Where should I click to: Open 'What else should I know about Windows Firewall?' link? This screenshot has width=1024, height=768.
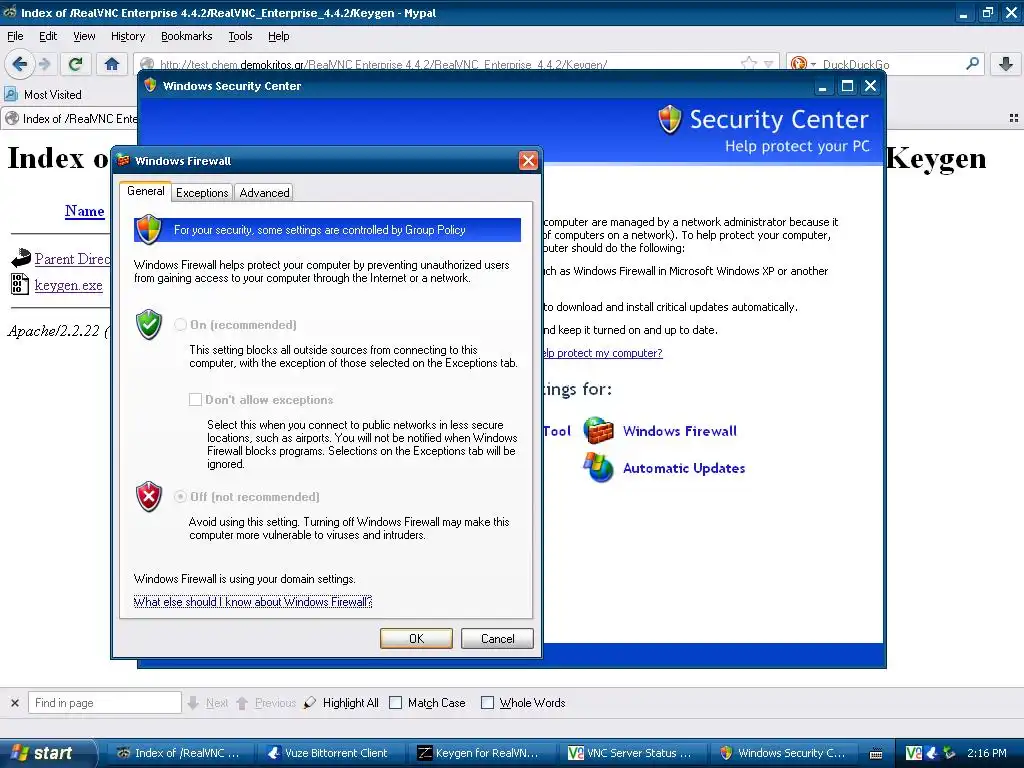pos(253,601)
